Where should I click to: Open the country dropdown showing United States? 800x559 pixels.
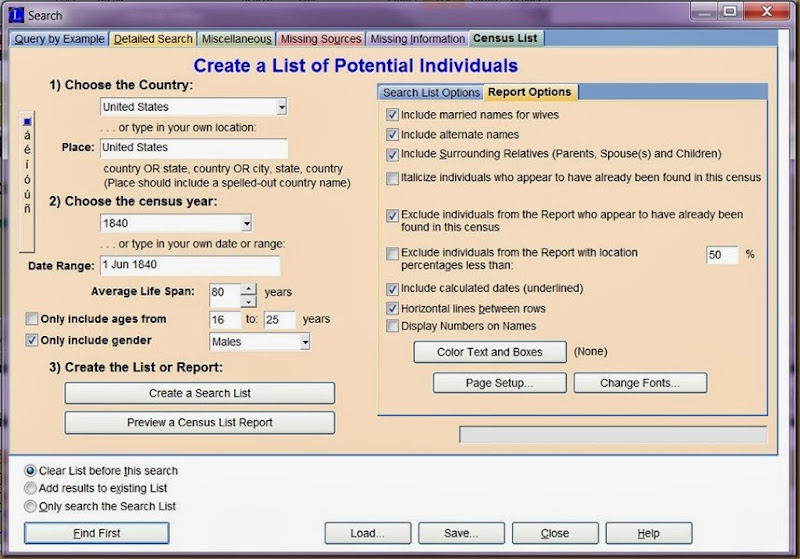coord(282,107)
